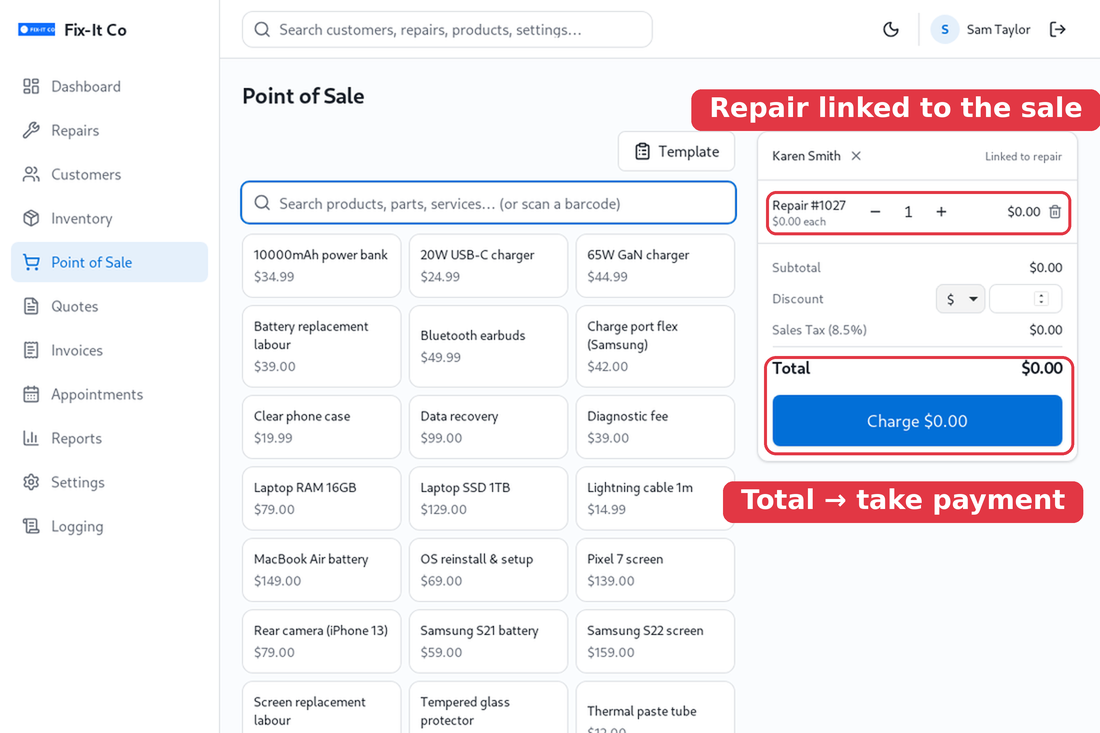This screenshot has height=733, width=1100.
Task: Open the Dashboard page
Action: pyautogui.click(x=109, y=86)
